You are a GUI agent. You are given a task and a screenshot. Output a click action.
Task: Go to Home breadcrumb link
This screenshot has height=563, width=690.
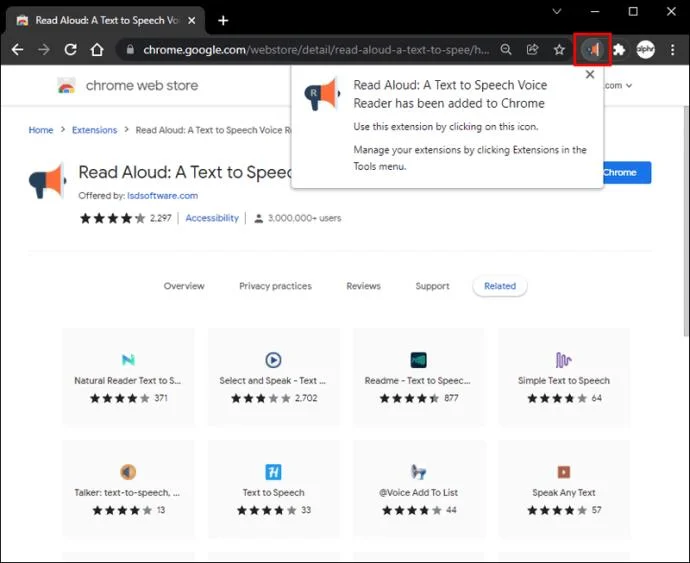click(40, 130)
